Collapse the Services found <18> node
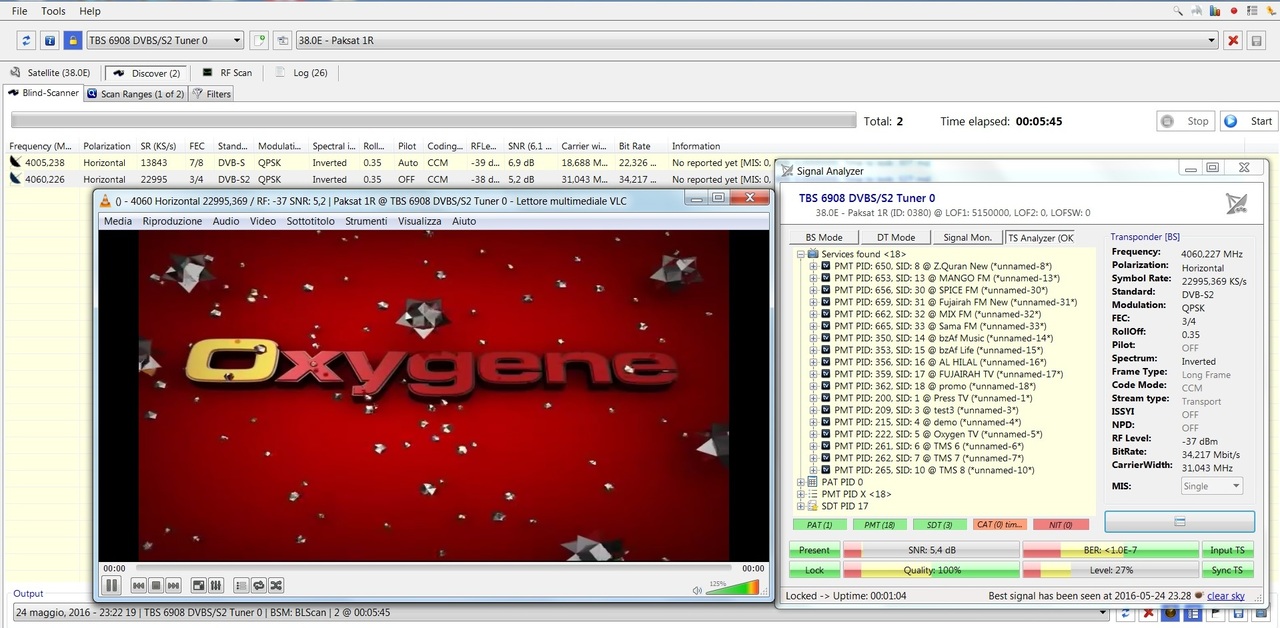 click(800, 255)
